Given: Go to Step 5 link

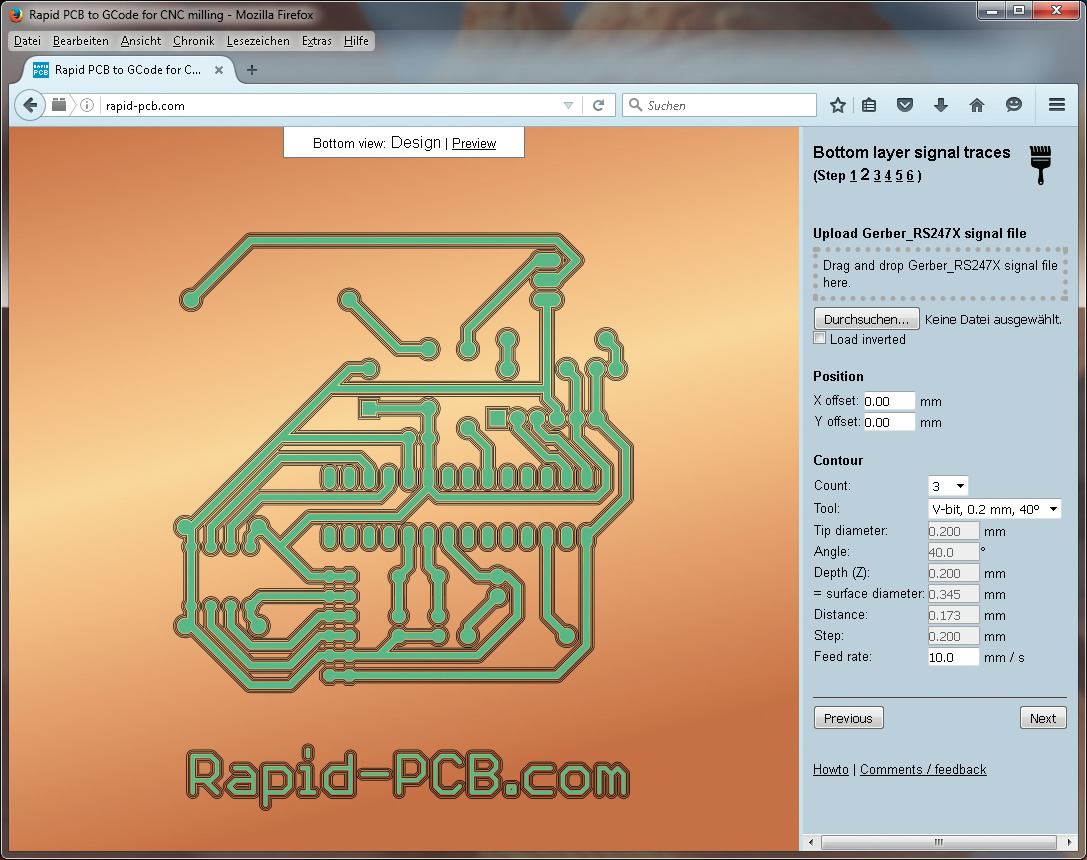Looking at the screenshot, I should point(899,175).
